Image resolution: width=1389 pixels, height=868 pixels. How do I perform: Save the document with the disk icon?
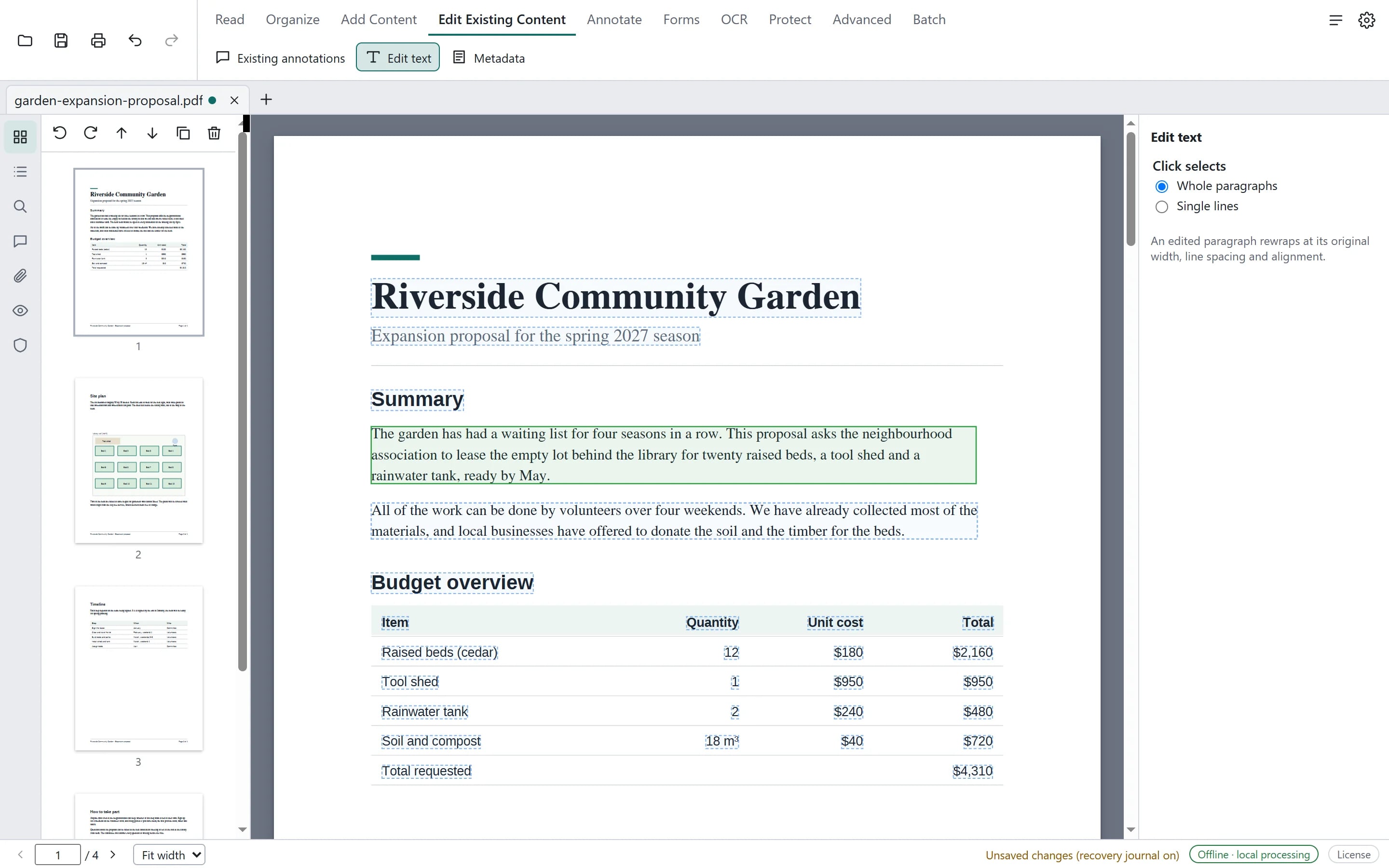[x=61, y=41]
